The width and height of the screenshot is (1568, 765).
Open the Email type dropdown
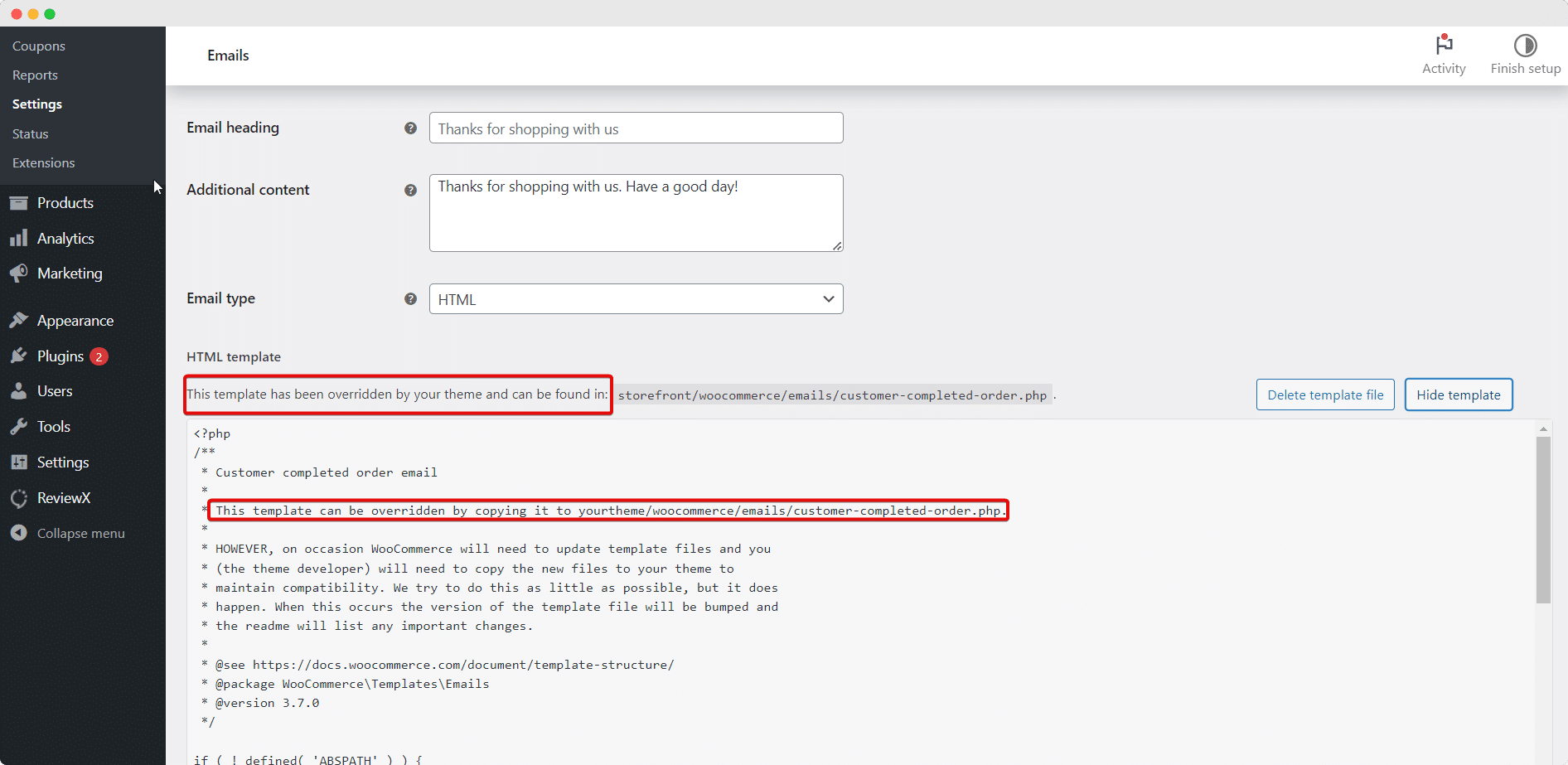636,299
